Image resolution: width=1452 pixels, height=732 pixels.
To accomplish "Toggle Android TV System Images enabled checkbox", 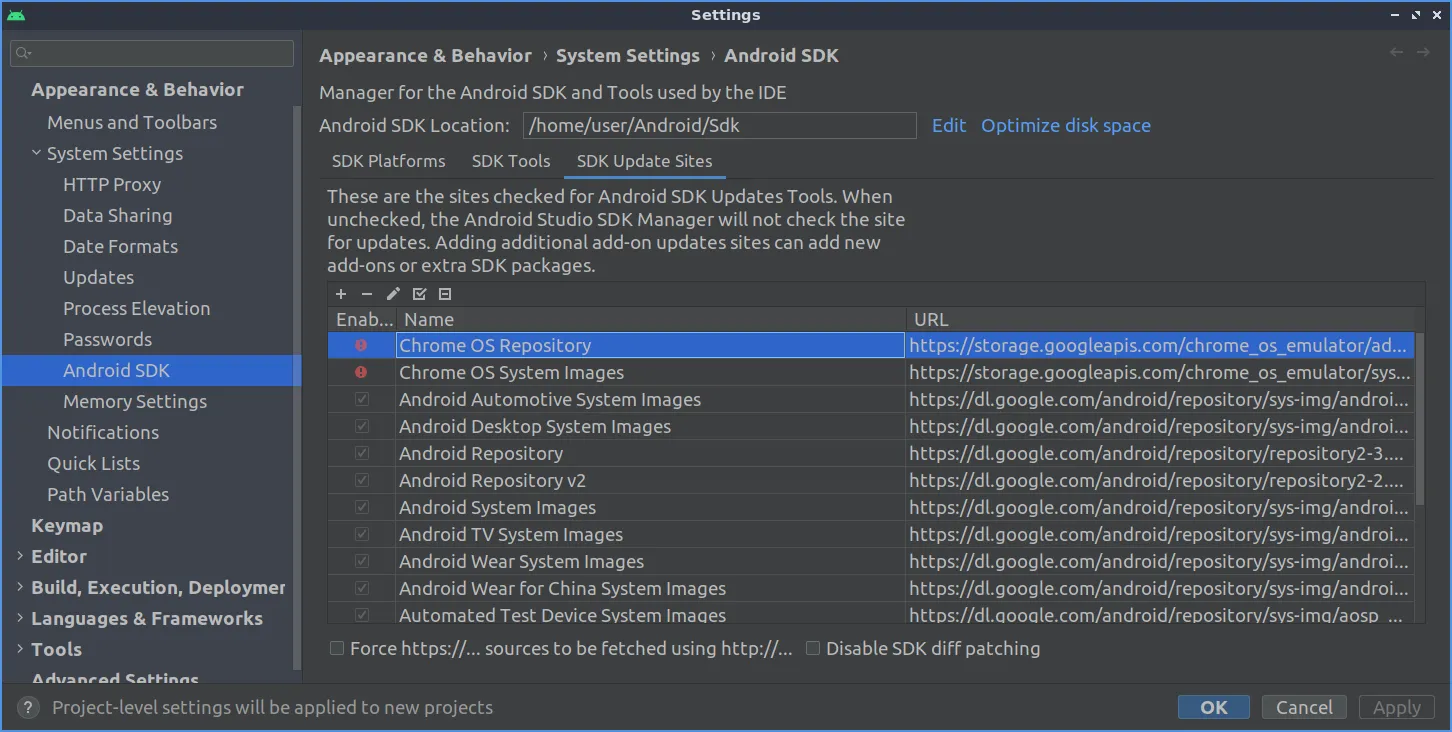I will click(x=362, y=534).
